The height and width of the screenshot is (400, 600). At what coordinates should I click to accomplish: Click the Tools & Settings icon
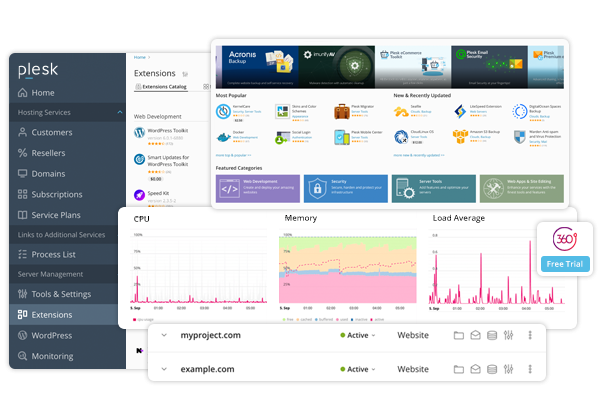coord(23,294)
